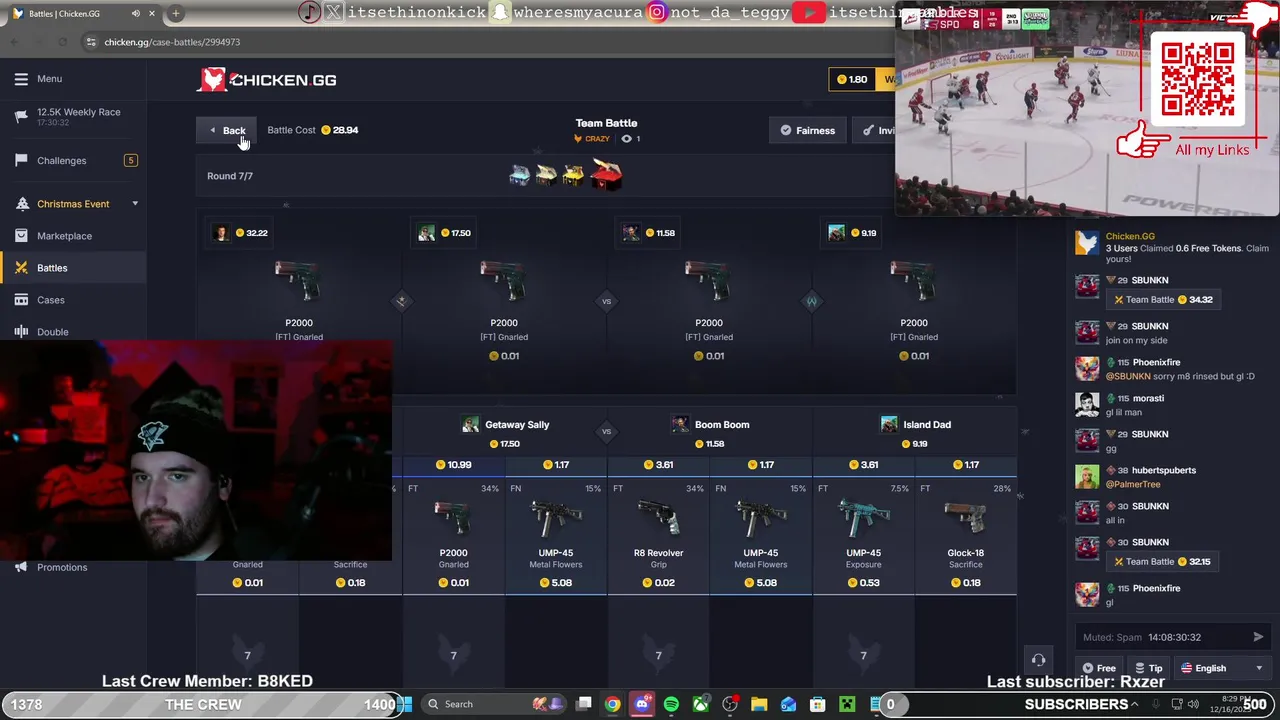Click the spectator eye icon under Team Battle
1280x720 pixels.
626,139
